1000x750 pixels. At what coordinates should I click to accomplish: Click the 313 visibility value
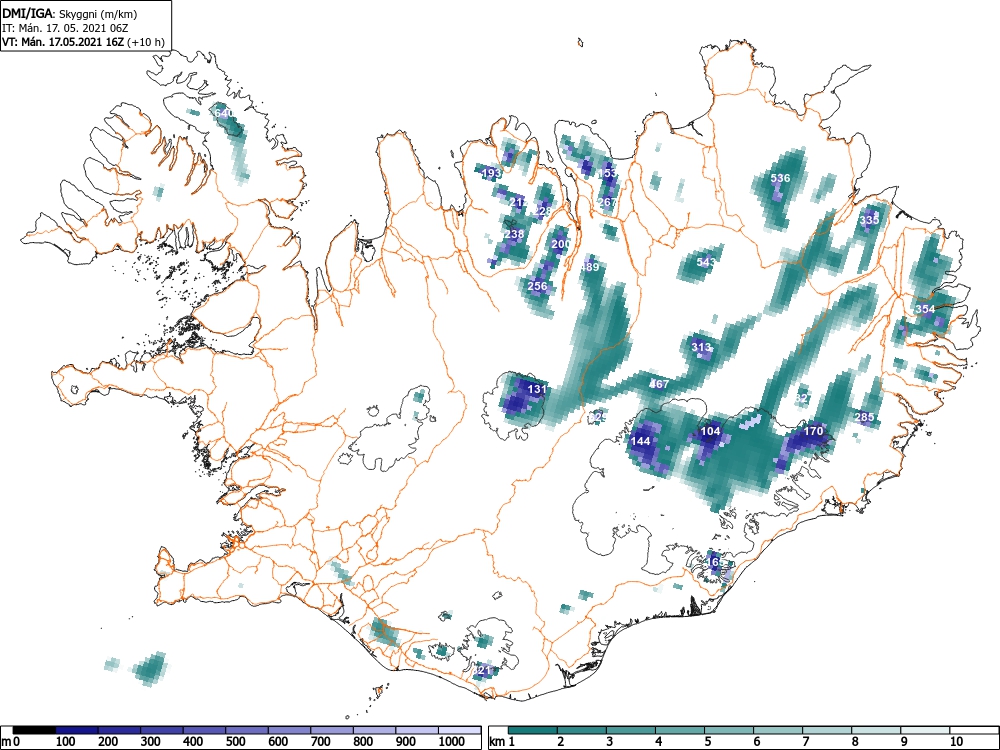[701, 347]
